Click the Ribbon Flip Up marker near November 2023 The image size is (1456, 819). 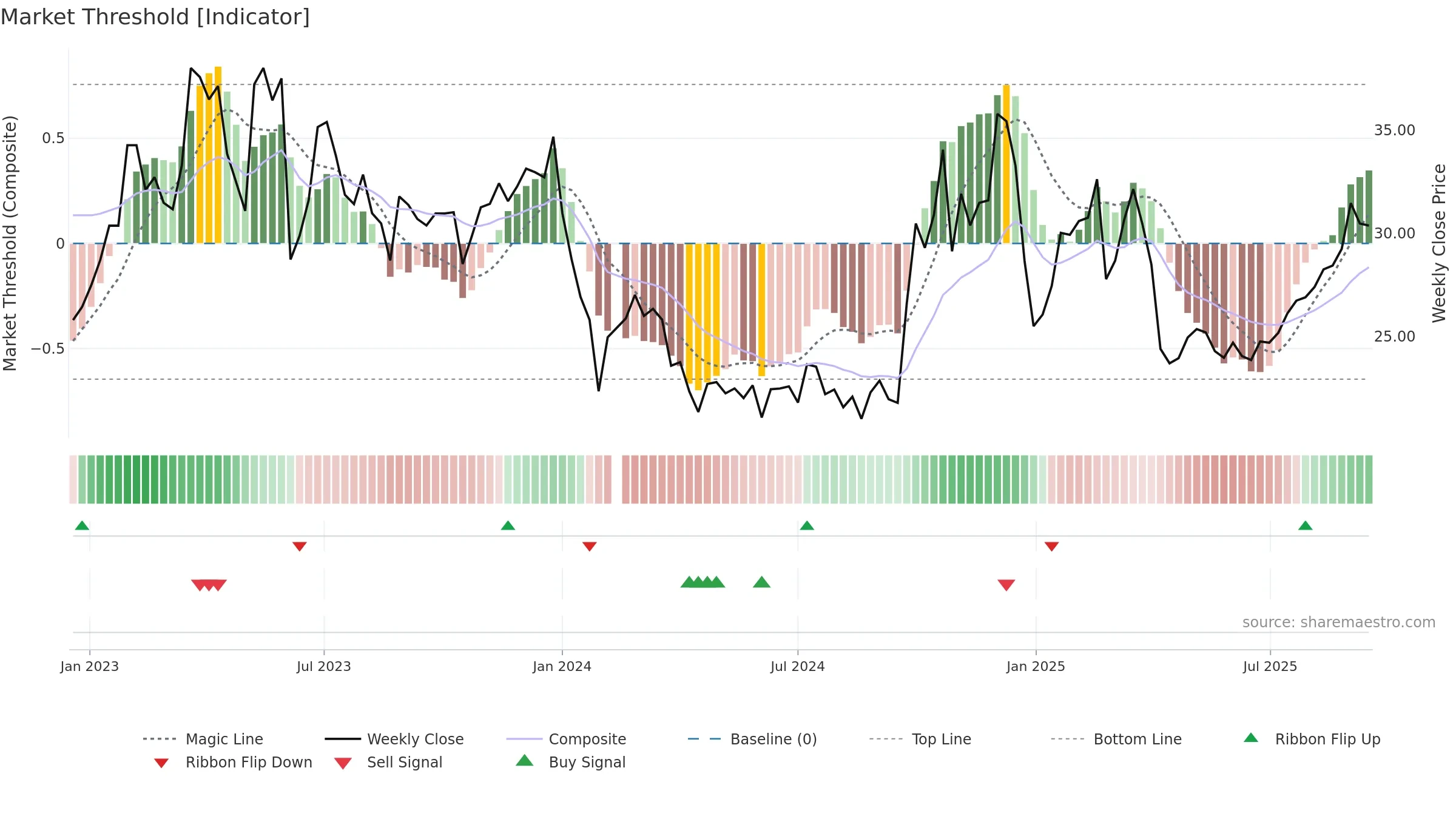508,525
